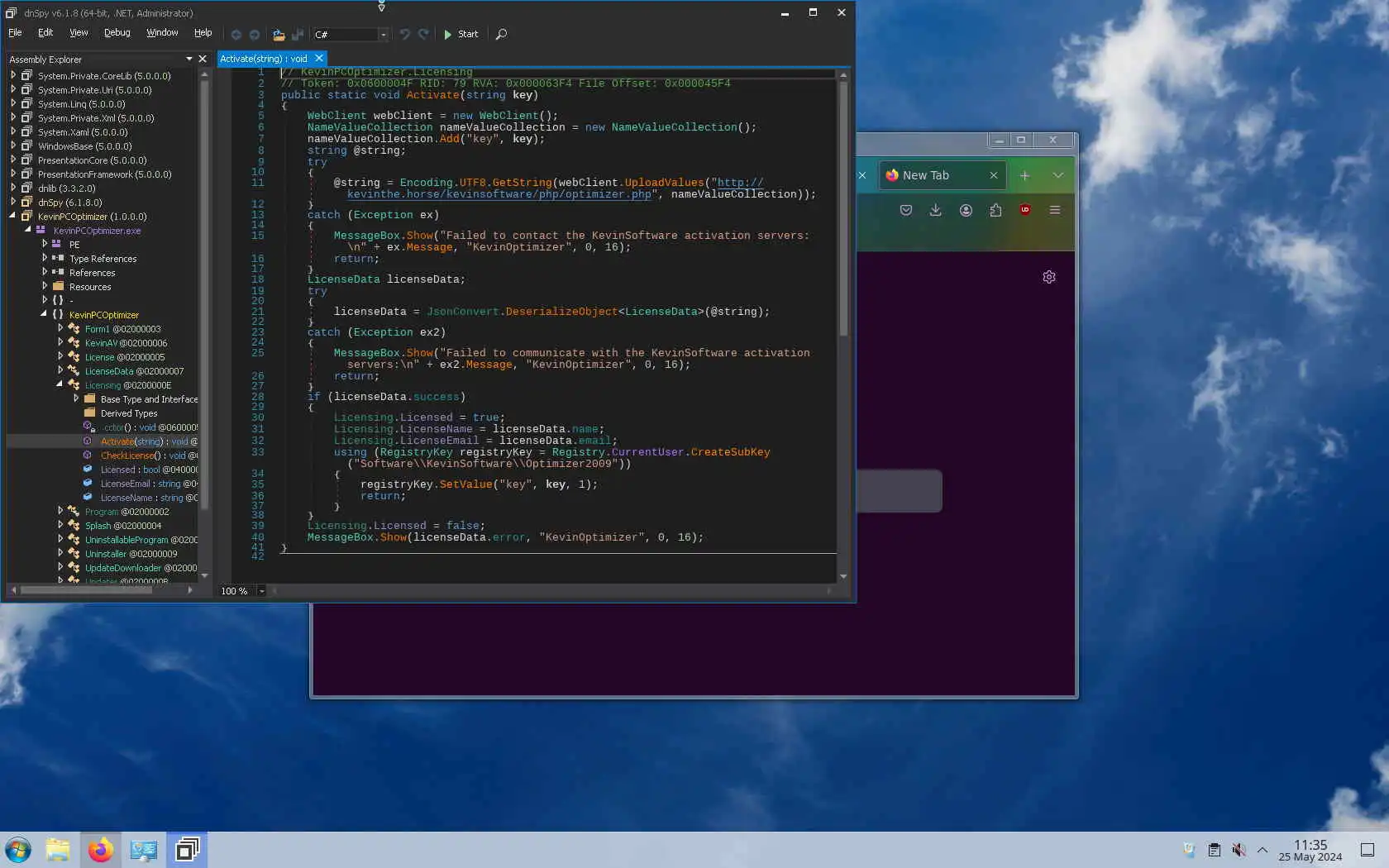The width and height of the screenshot is (1389, 868).
Task: Open the View menu
Action: coord(79,33)
